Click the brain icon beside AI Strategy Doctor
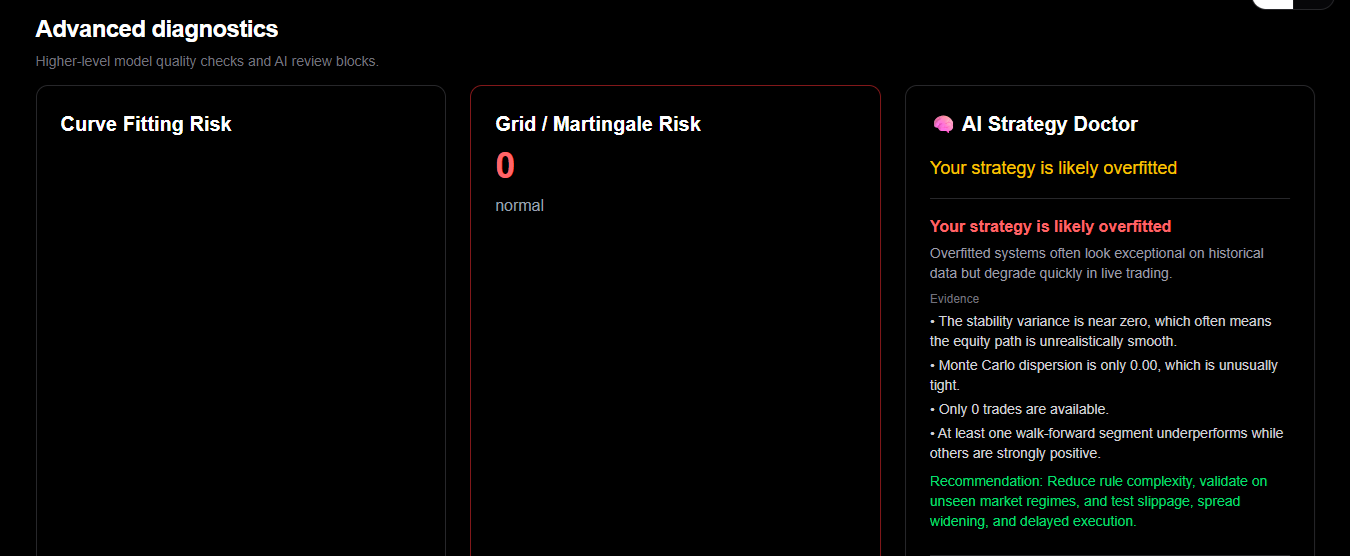The width and height of the screenshot is (1350, 556). 942,124
